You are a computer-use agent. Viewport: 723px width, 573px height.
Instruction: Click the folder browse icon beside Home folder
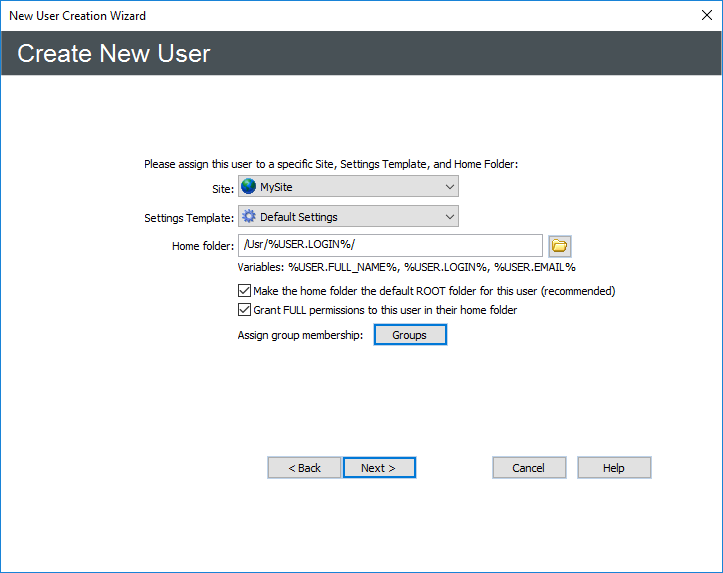point(559,246)
